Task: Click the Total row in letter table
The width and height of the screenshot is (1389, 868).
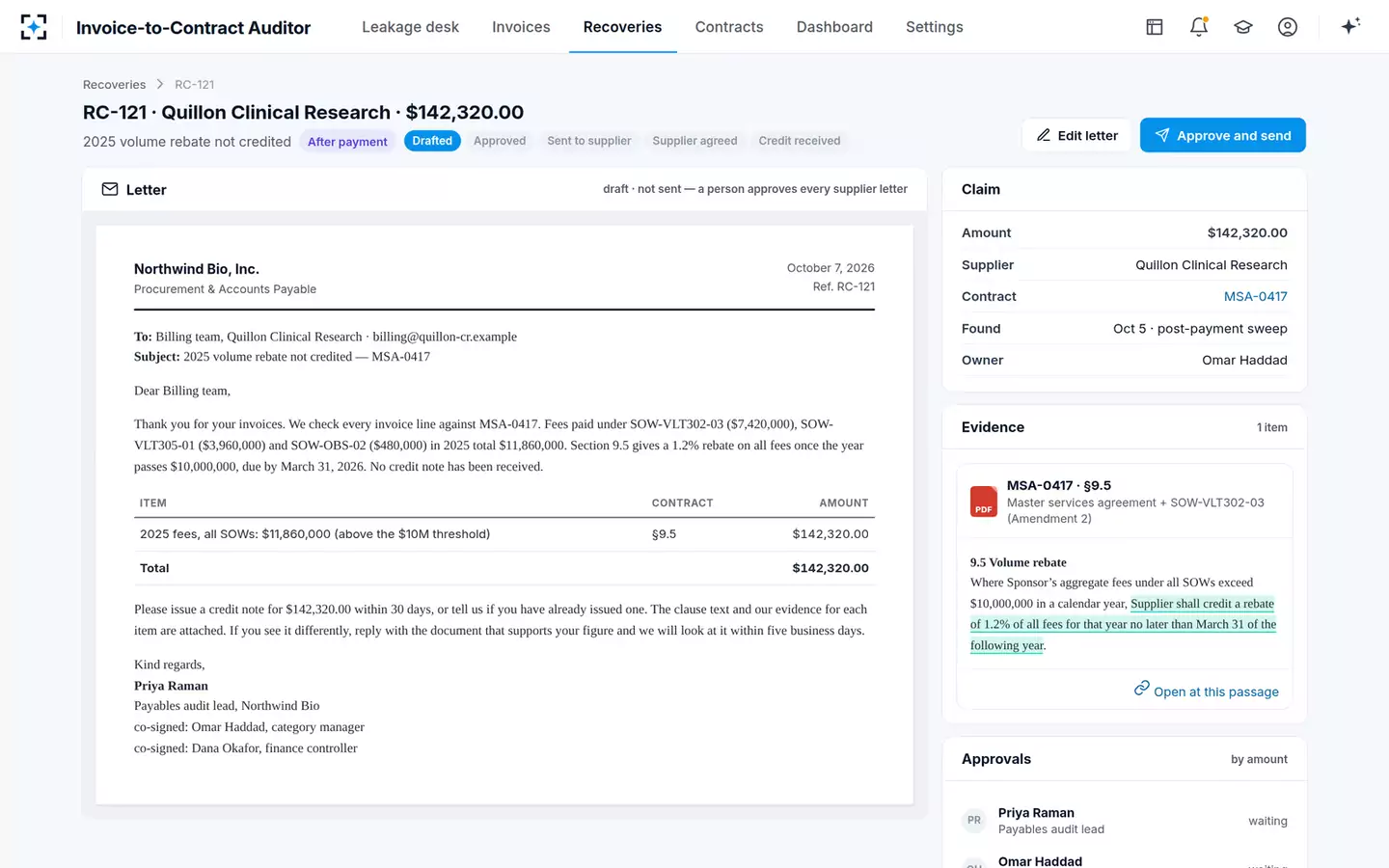Action: coord(504,568)
